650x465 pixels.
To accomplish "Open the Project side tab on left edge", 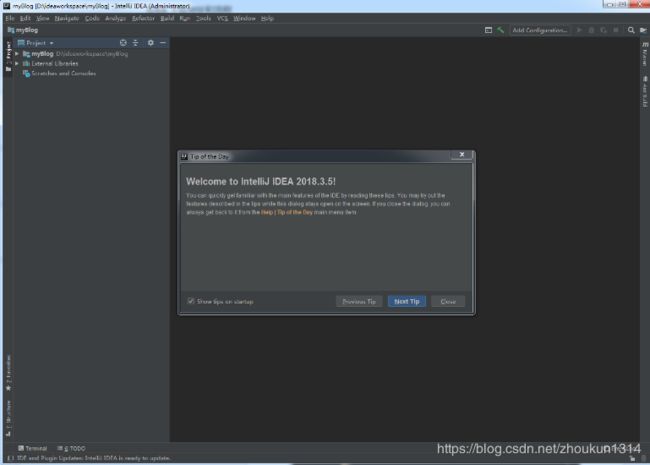I will (x=8, y=56).
